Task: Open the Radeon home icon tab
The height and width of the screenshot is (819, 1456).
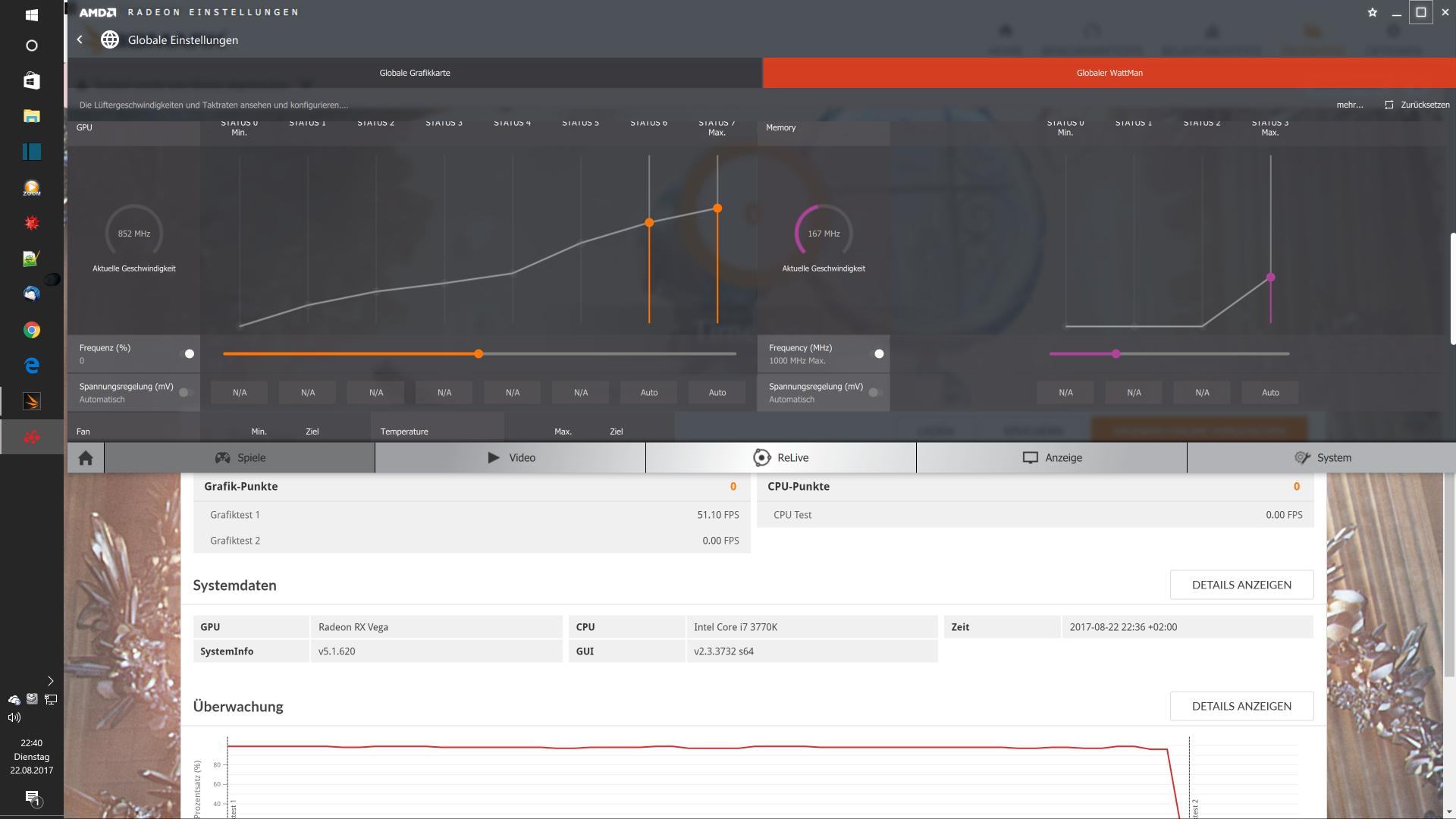Action: tap(86, 457)
